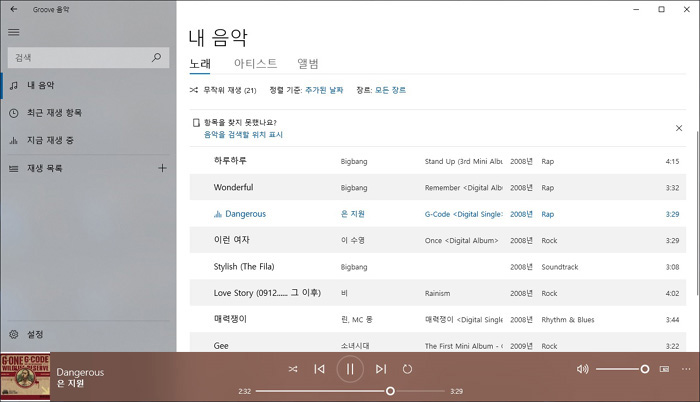Image resolution: width=700 pixels, height=402 pixels.
Task: Skip to previous track
Action: click(x=319, y=369)
